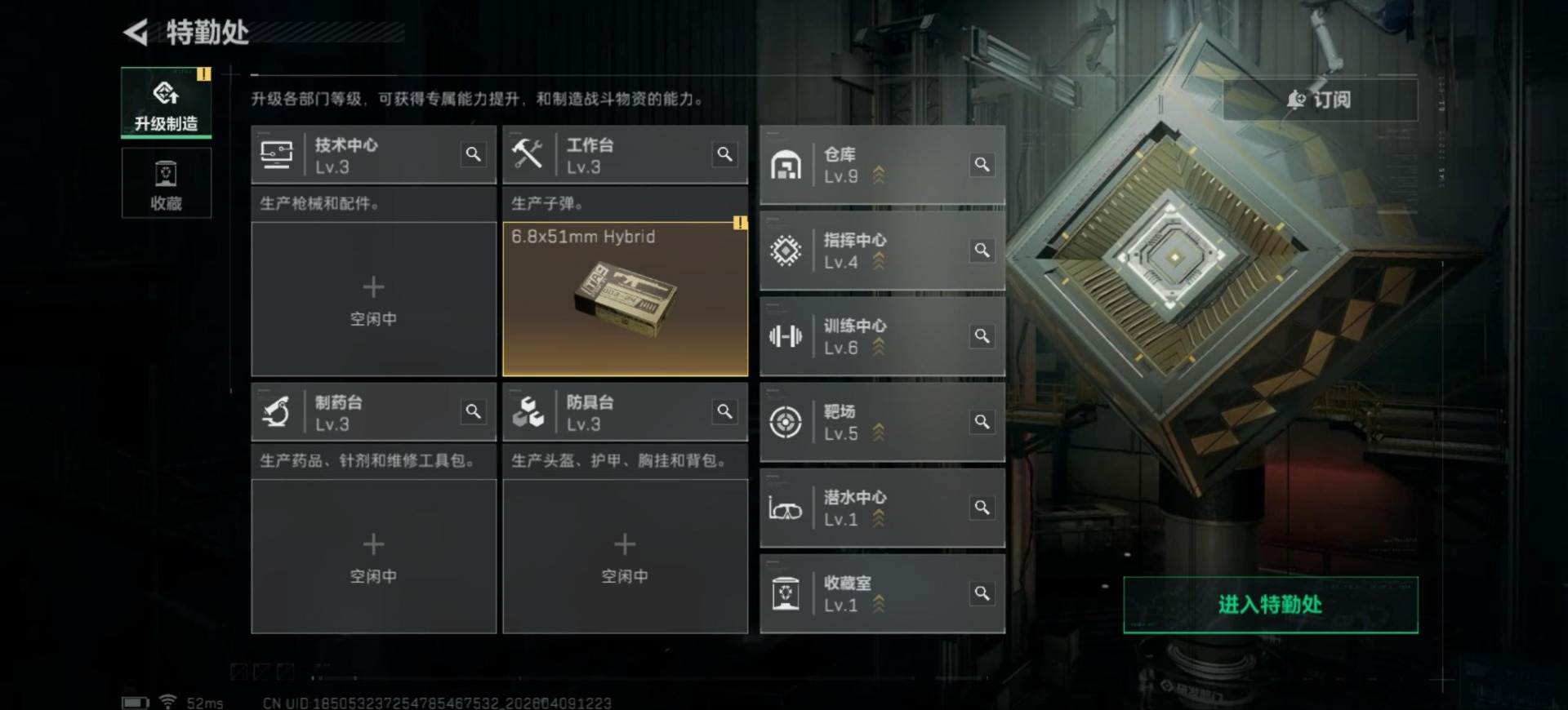Viewport: 1568px width, 710px height.
Task: Open the 仓库 Lv.9 upgrade arrows
Action: tap(879, 175)
